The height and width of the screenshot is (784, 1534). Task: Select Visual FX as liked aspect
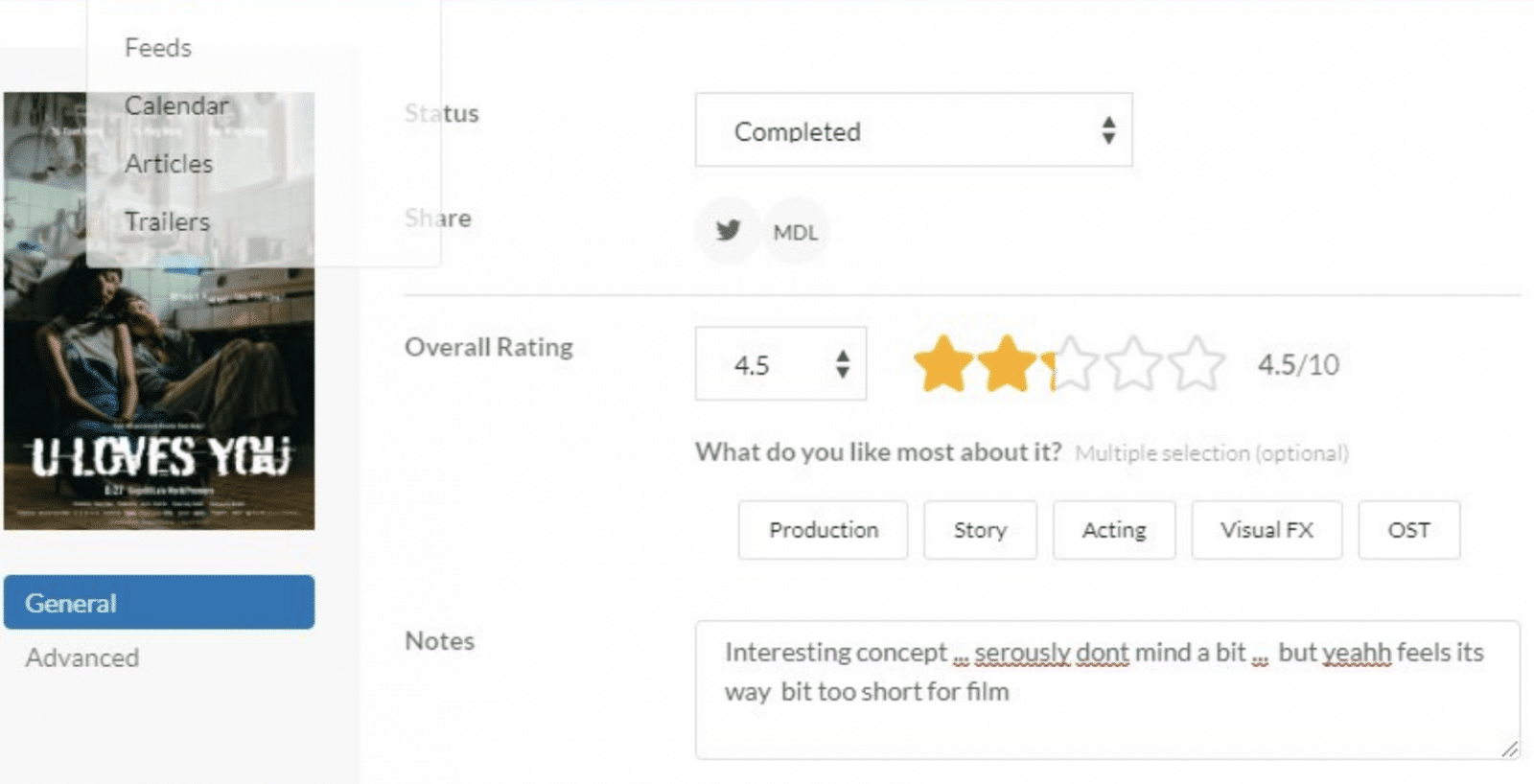[1267, 530]
